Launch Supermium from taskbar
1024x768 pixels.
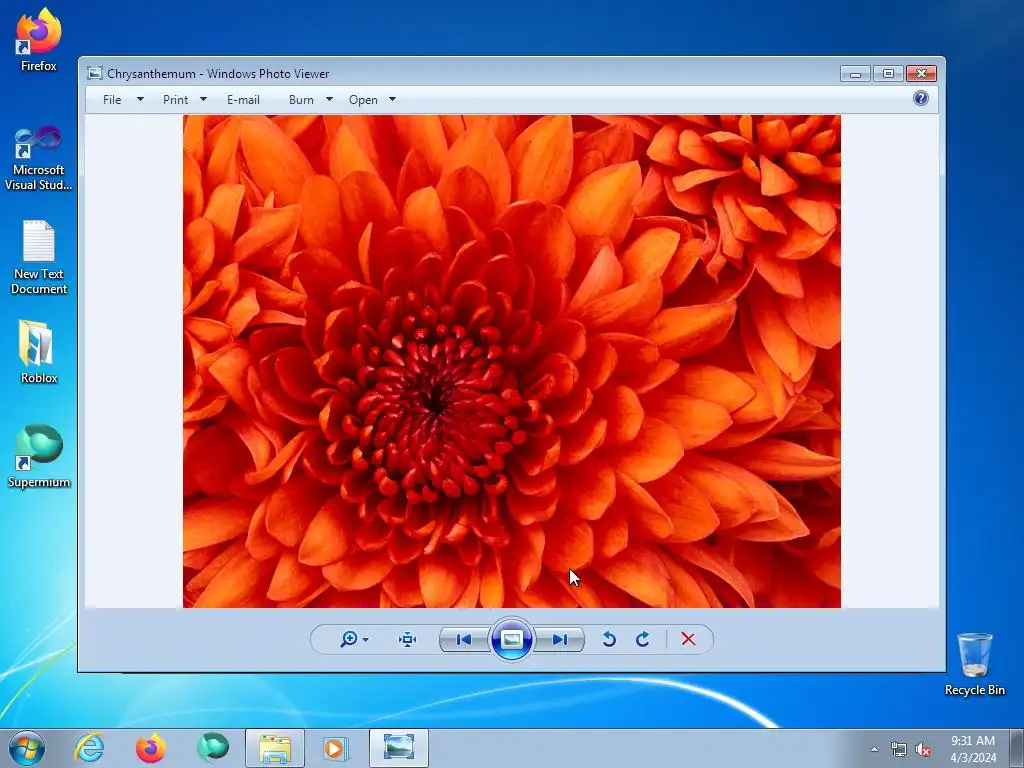(213, 748)
